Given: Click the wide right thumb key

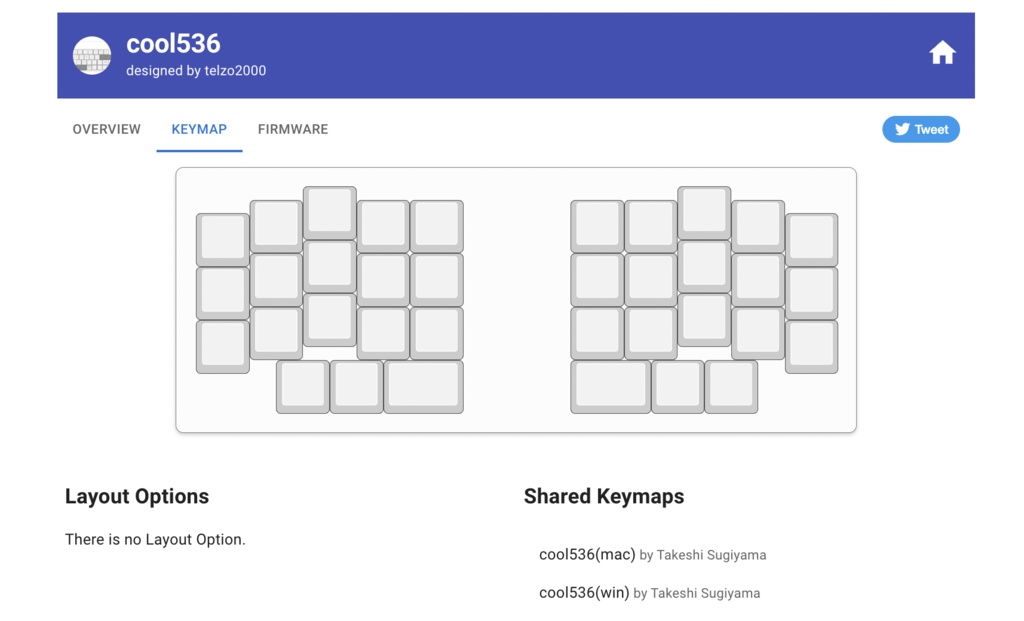Looking at the screenshot, I should point(610,386).
